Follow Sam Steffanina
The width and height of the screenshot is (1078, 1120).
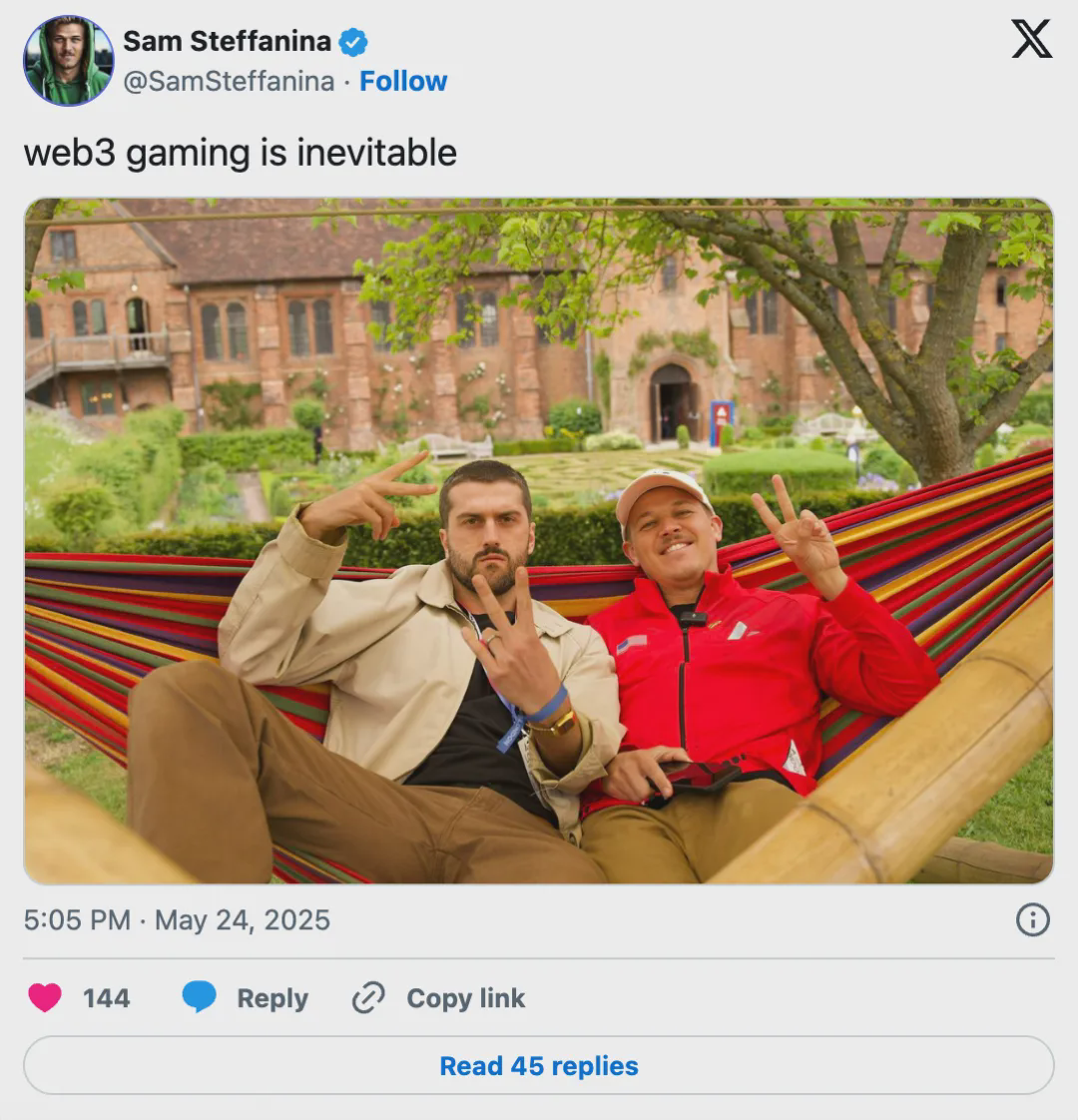(403, 81)
